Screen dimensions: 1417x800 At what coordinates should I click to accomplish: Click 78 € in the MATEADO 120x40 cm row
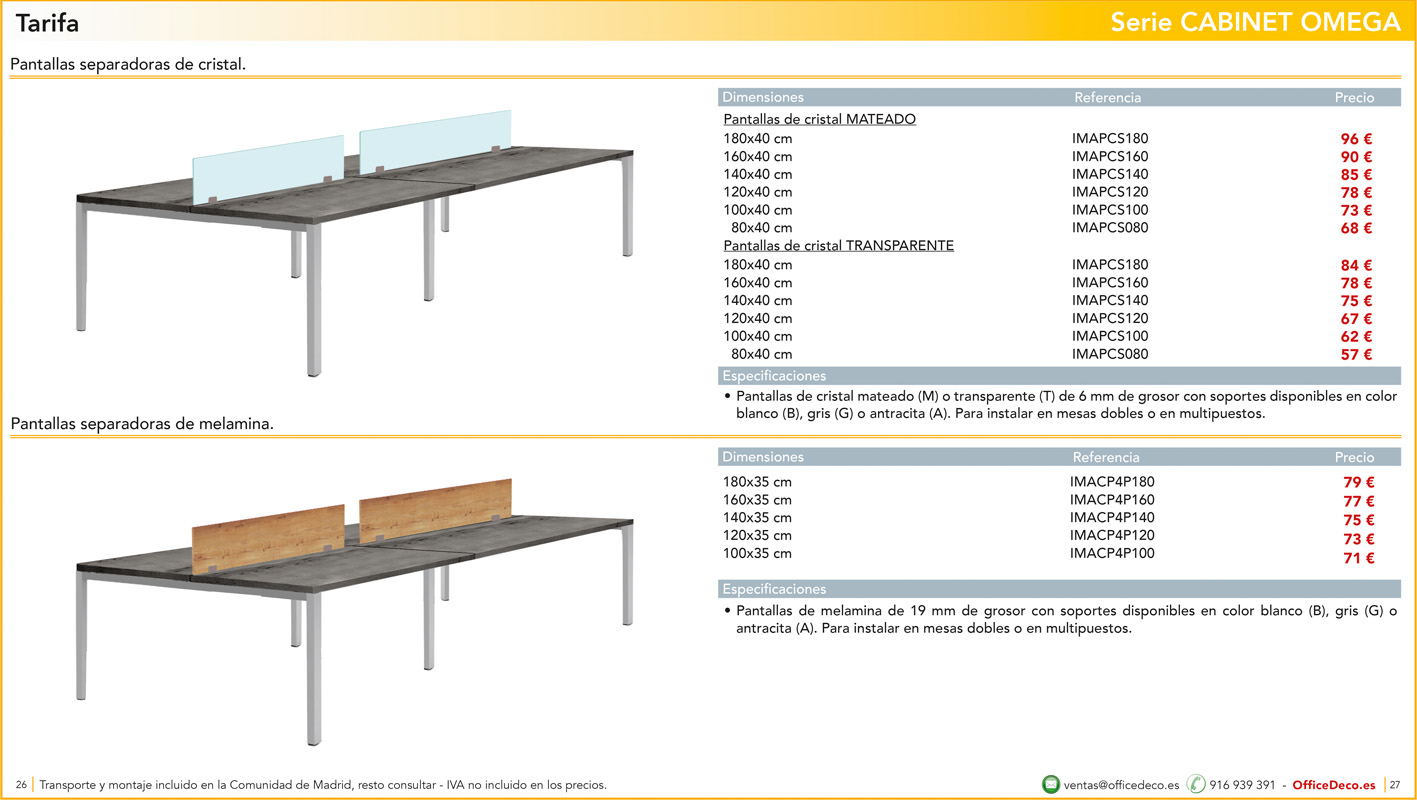pyautogui.click(x=1356, y=193)
